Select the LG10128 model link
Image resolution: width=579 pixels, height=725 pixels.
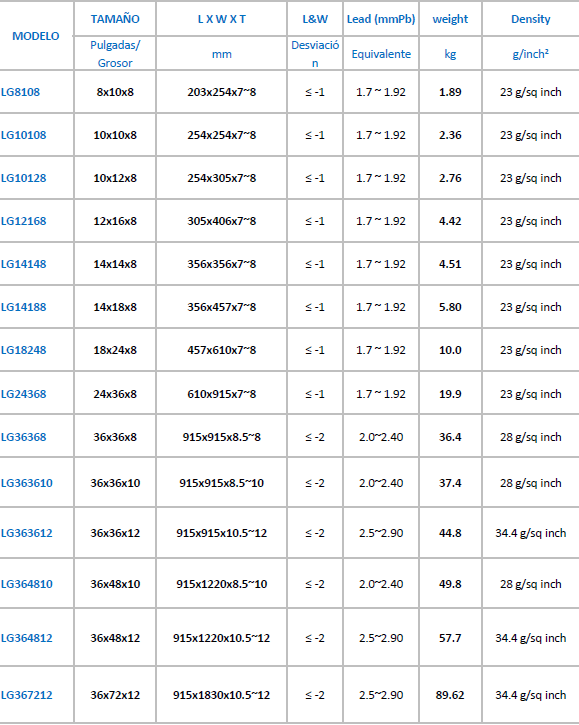(x=24, y=178)
